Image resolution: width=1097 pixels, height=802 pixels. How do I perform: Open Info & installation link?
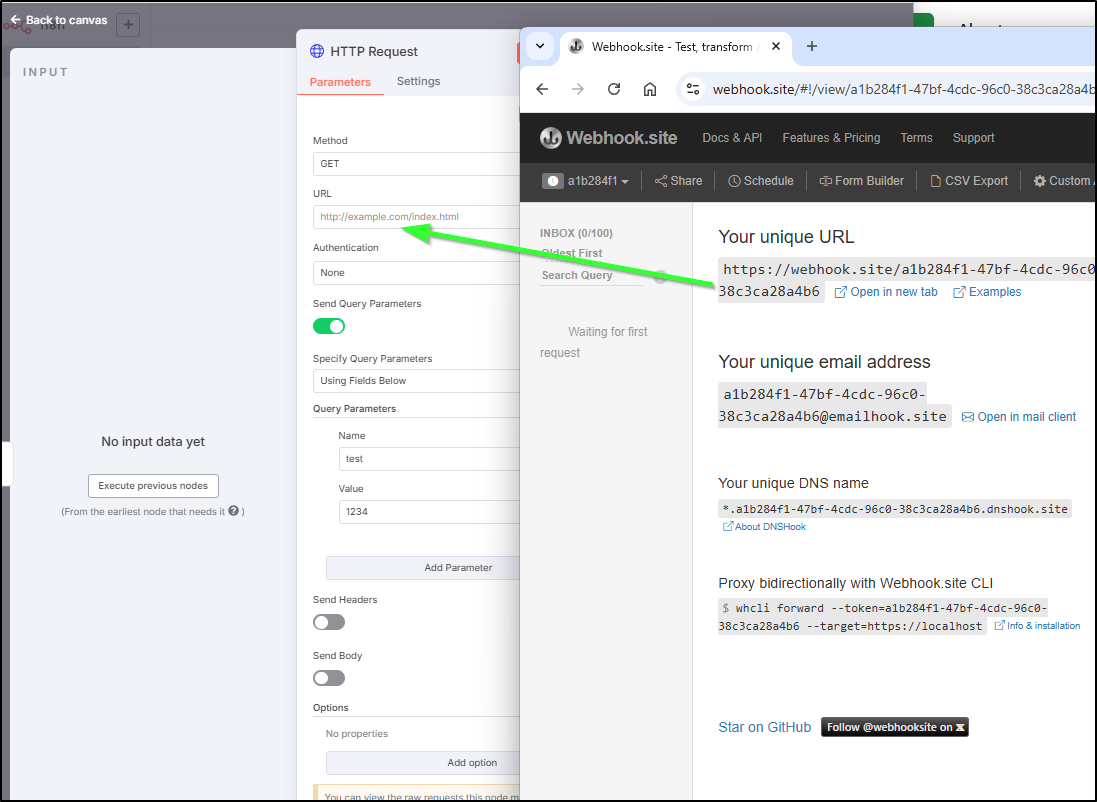coord(1038,626)
